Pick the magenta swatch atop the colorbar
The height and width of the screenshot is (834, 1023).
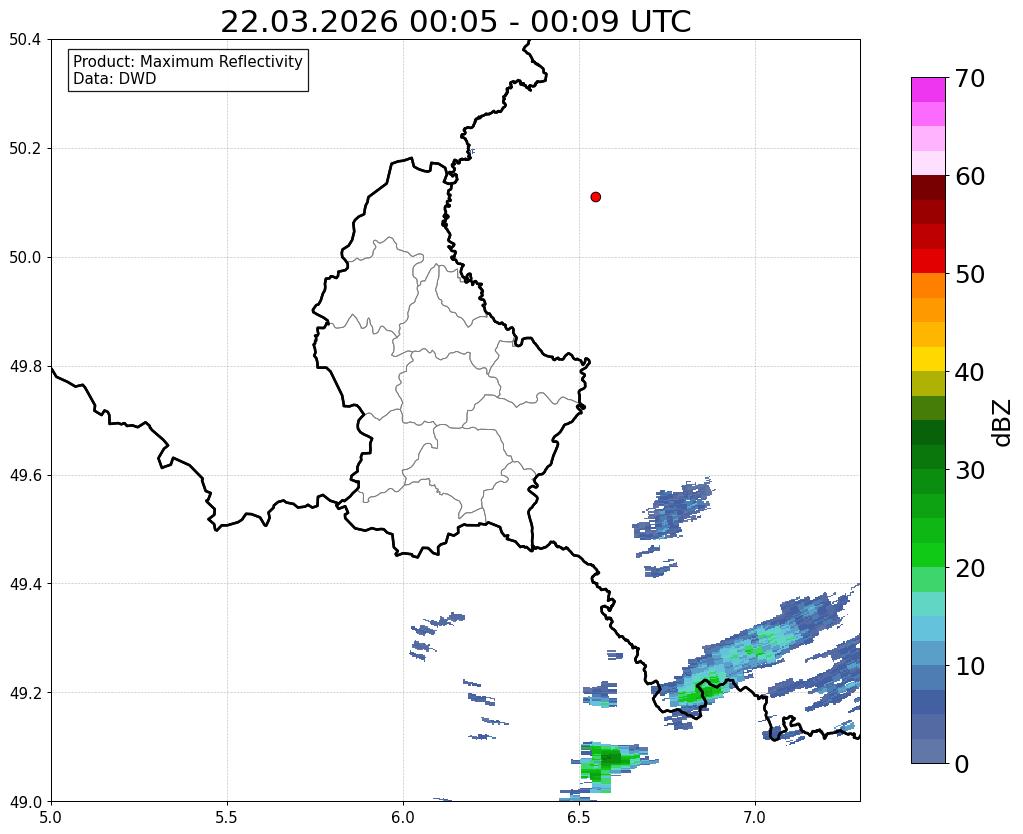click(928, 90)
